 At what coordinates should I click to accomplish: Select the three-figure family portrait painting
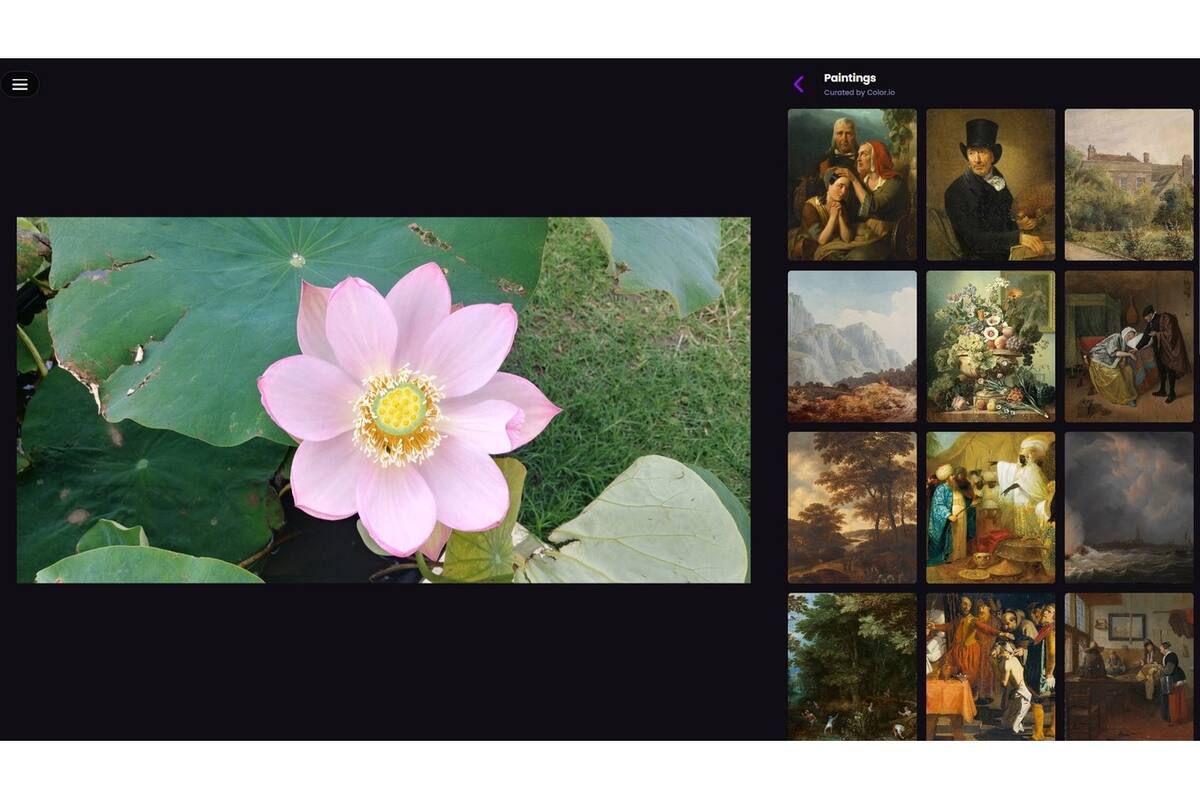pos(852,185)
